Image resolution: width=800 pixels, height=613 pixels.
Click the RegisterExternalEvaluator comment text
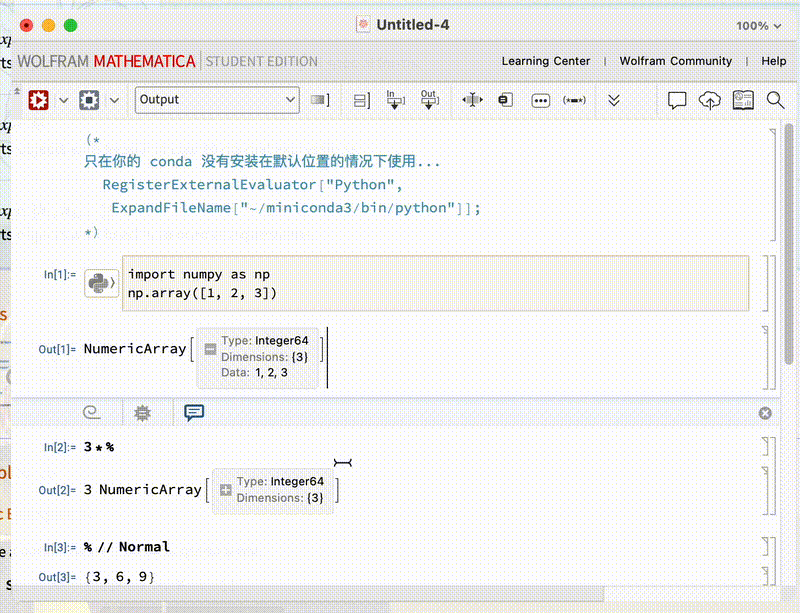(x=252, y=185)
